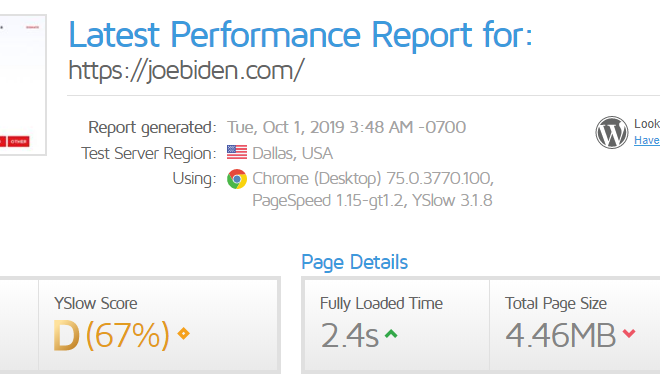The height and width of the screenshot is (388, 660).
Task: Click the orange diamond beside YSlow score
Action: click(x=184, y=334)
